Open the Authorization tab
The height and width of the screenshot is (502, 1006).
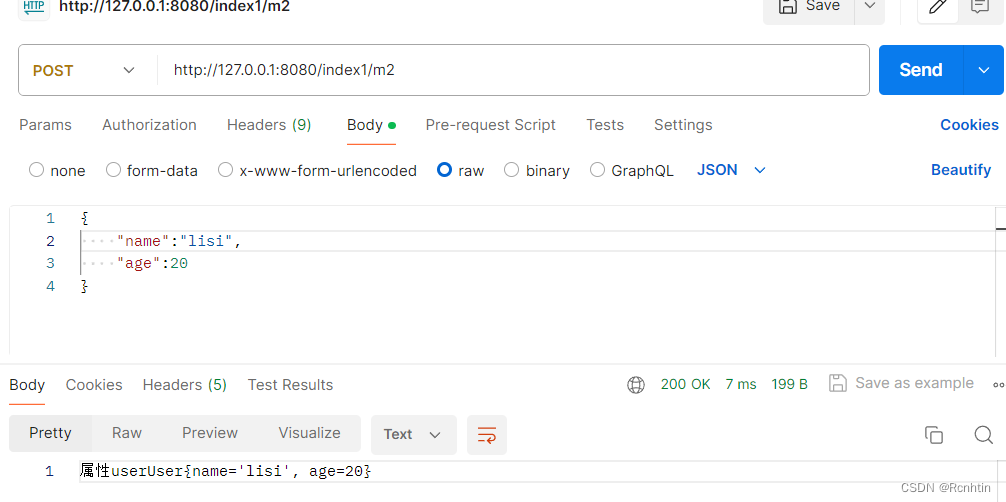click(x=149, y=125)
